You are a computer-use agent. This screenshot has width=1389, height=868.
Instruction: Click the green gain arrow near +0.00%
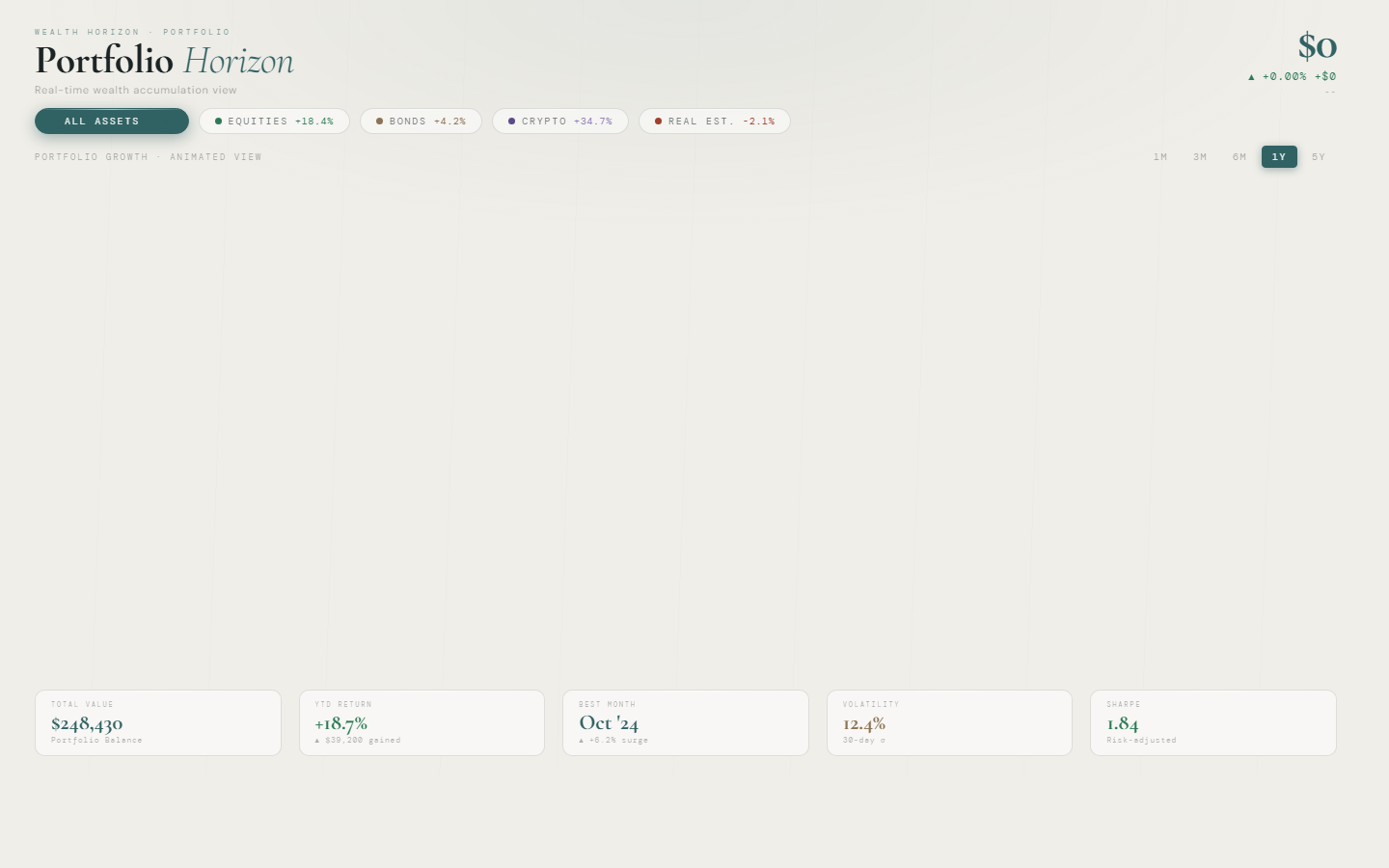click(1251, 76)
